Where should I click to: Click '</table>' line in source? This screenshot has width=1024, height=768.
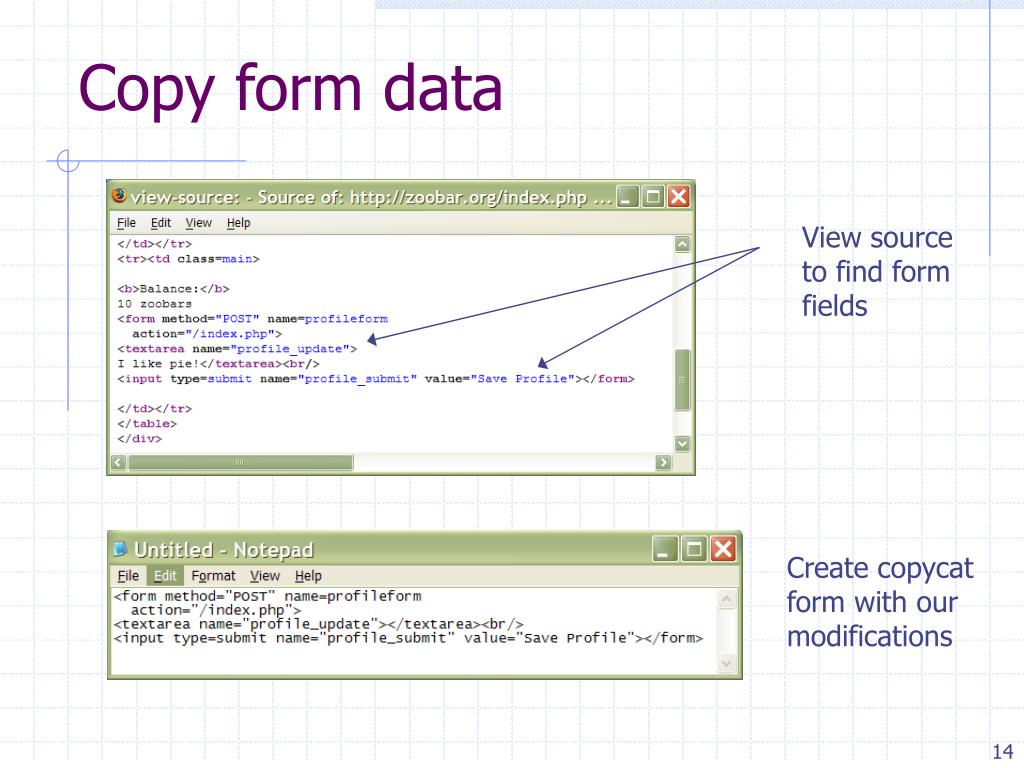click(147, 424)
